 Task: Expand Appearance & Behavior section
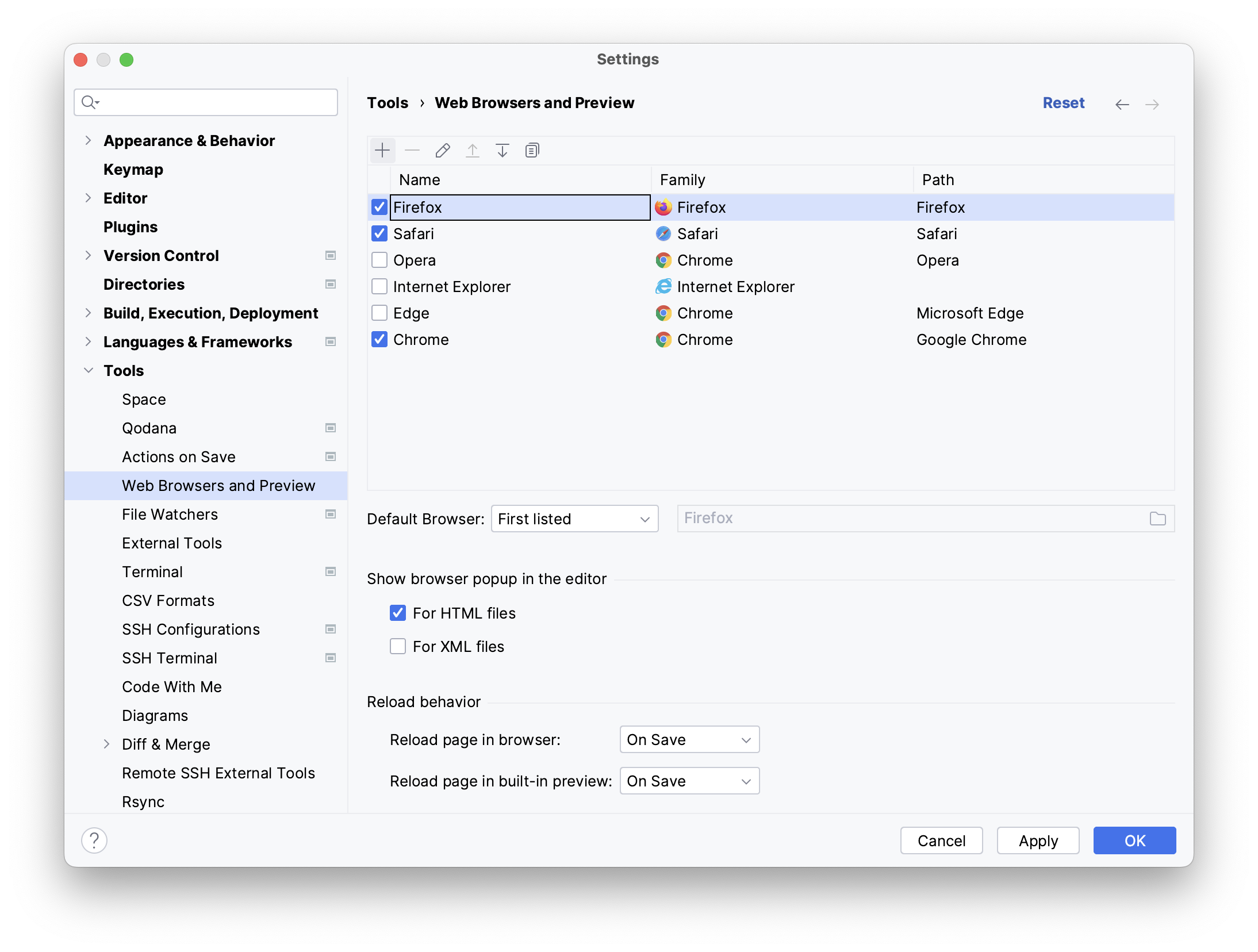(88, 140)
